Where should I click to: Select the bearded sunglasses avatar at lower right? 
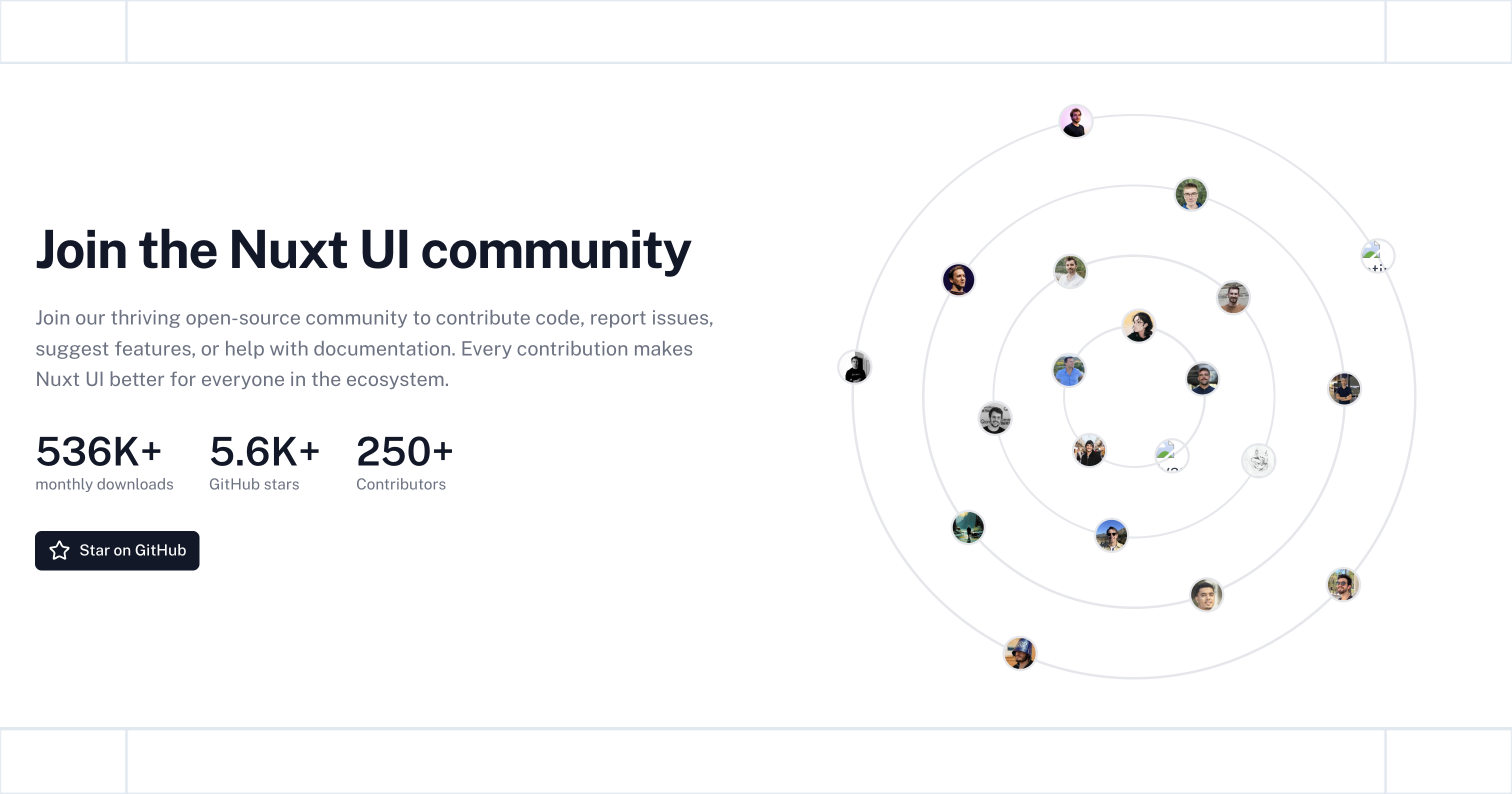tap(1343, 584)
